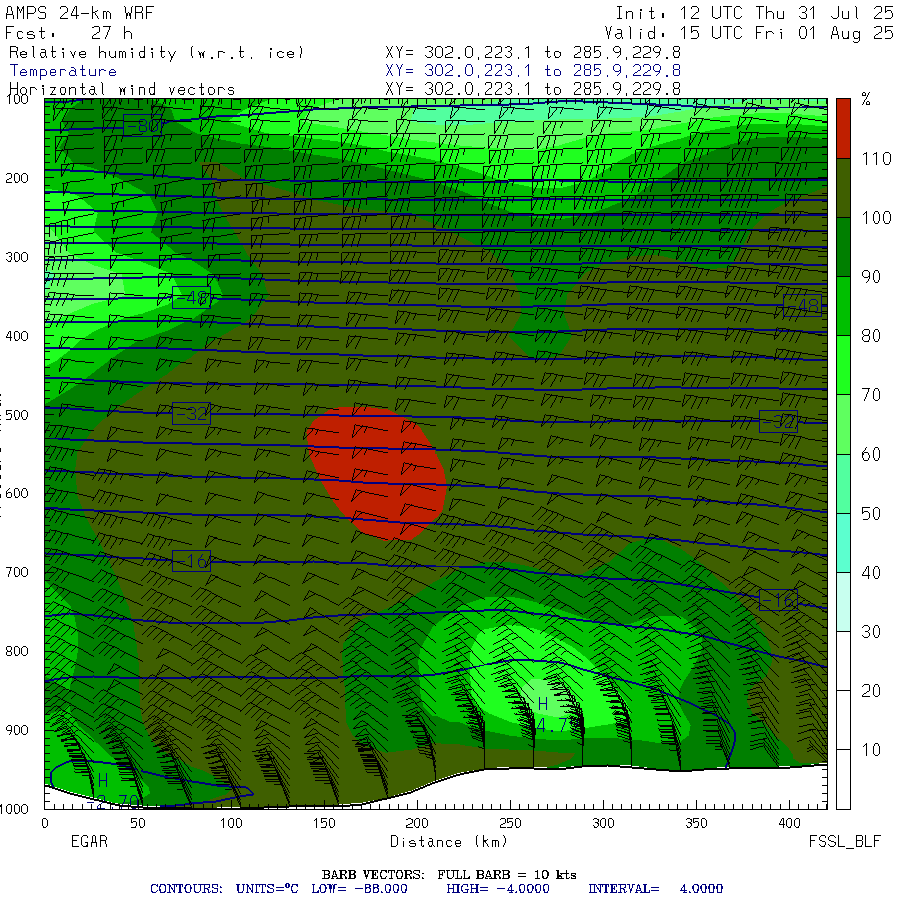Click the 'Relative humidity (w.r.t. ice)' label
This screenshot has width=900, height=900.
(156, 53)
